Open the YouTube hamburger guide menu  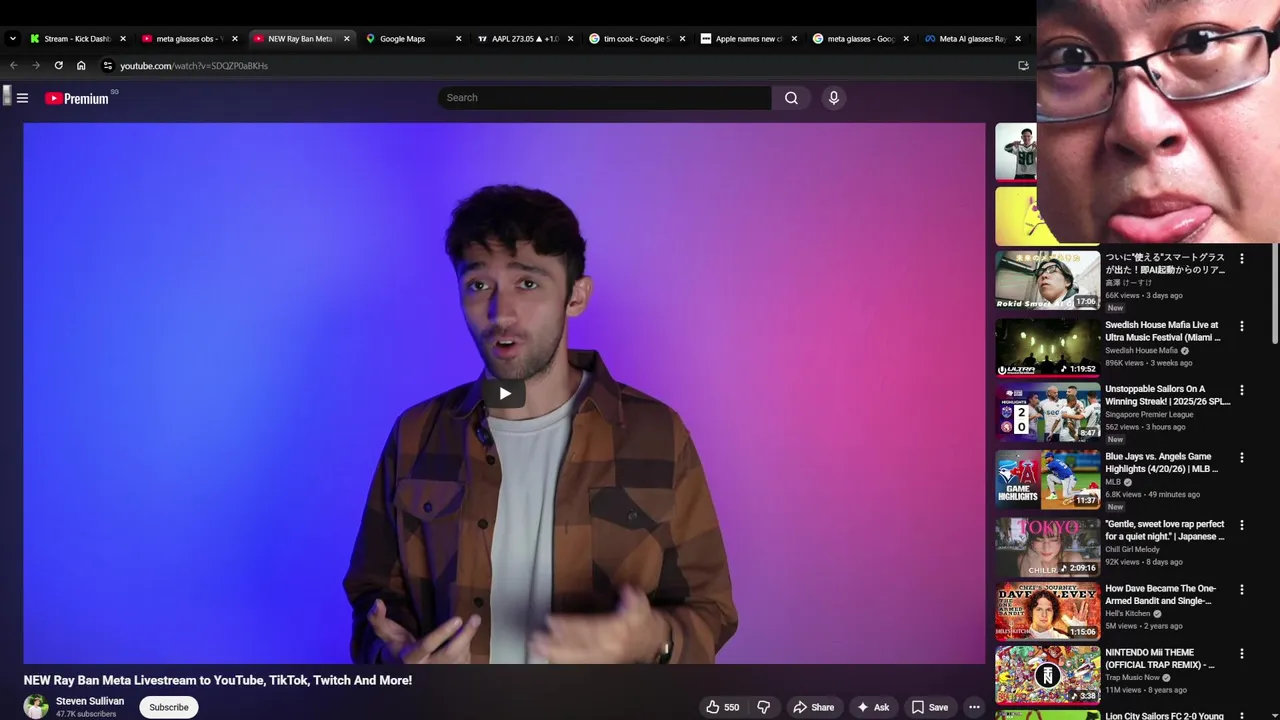point(22,98)
